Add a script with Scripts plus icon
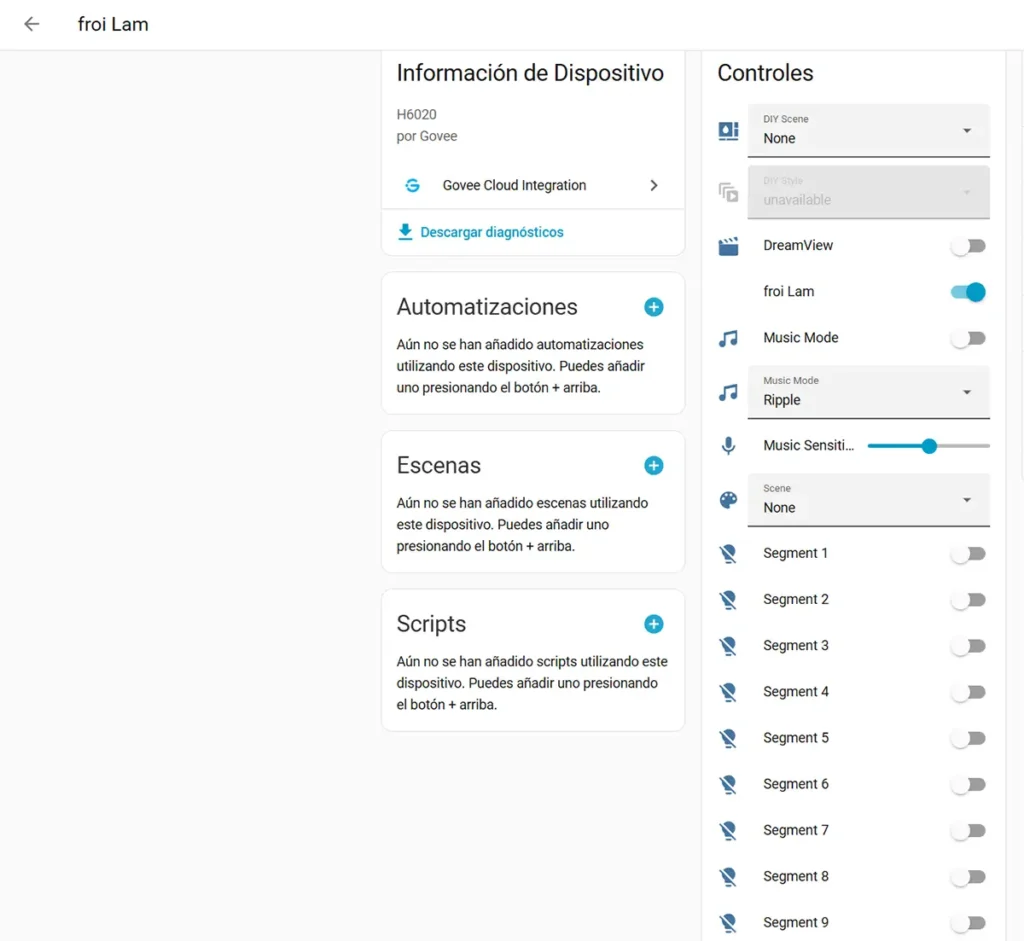Viewport: 1024px width, 941px height. [x=653, y=624]
